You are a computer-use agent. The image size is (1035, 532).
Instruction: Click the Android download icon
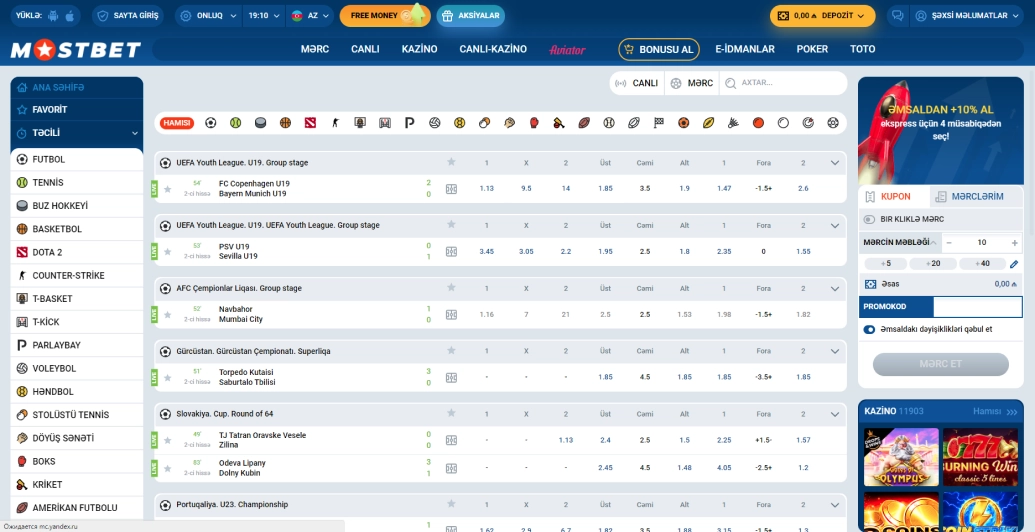tap(54, 15)
